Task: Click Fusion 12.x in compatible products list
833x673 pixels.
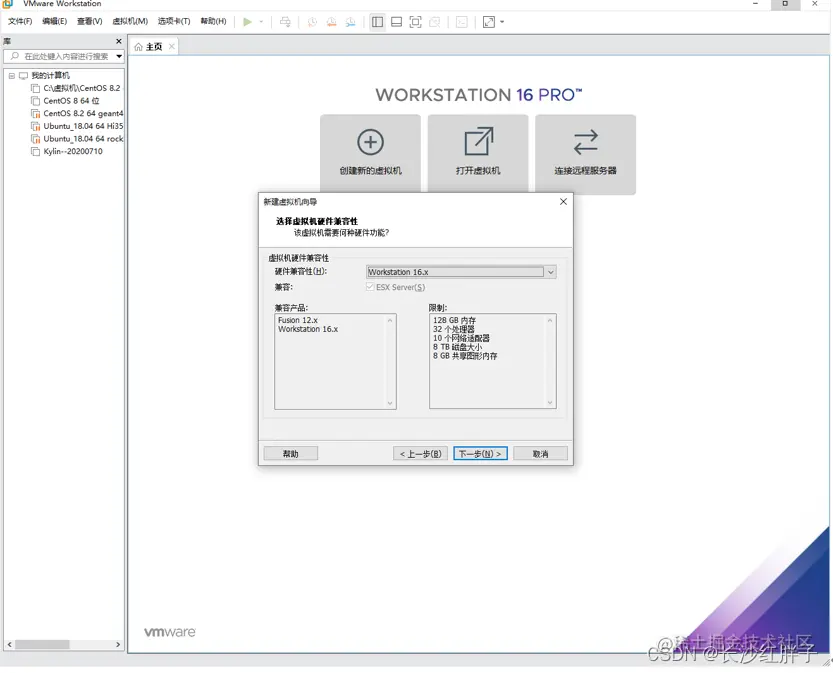Action: 298,320
